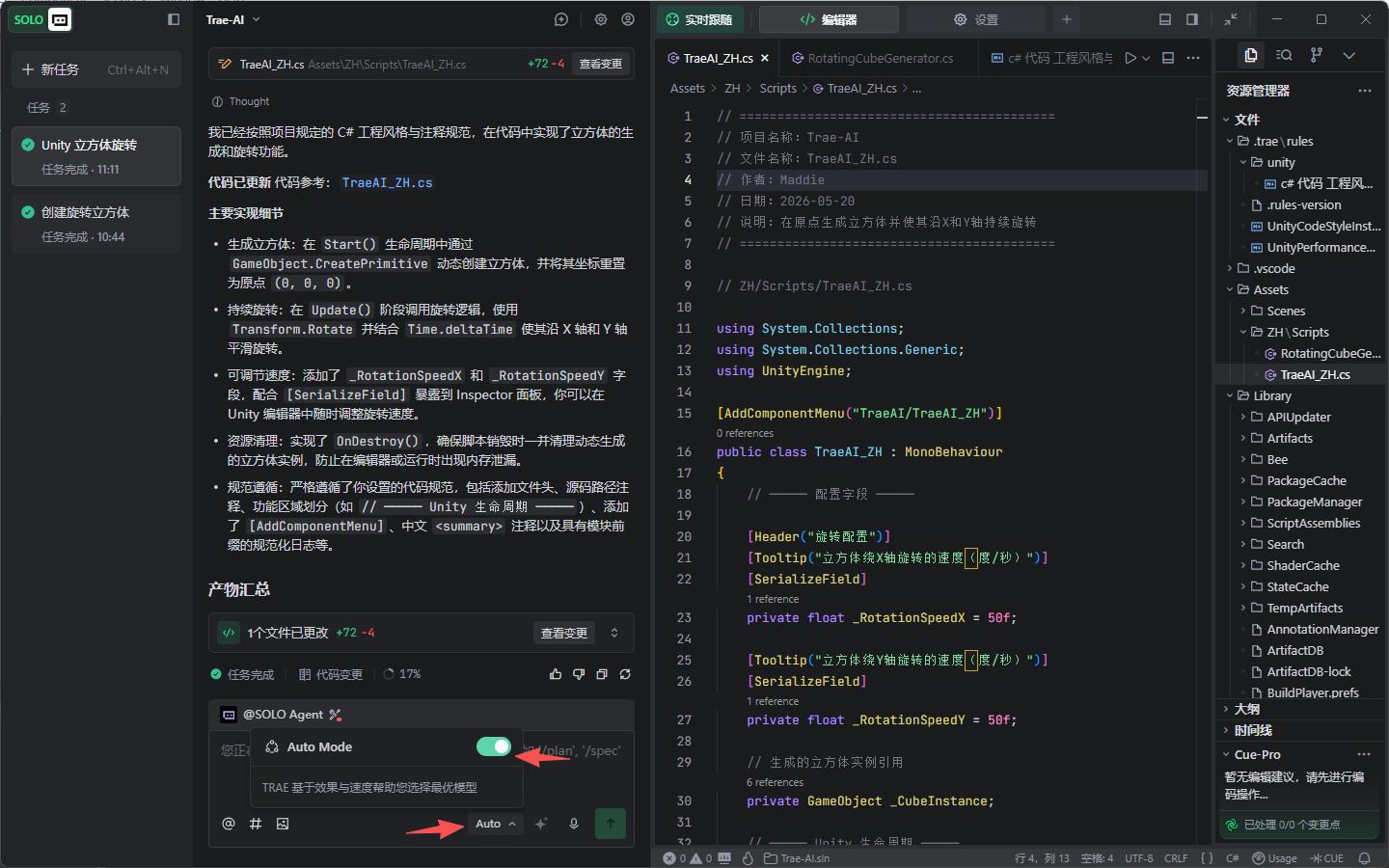Click the 17% context usage indicator
The image size is (1389, 868).
point(402,674)
